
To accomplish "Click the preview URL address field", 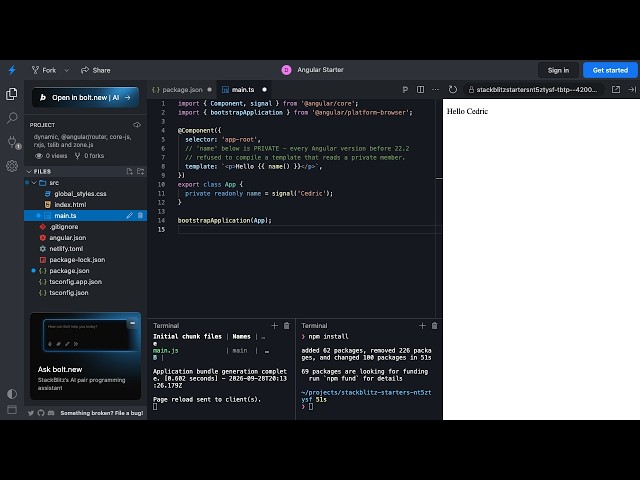I will 534,89.
